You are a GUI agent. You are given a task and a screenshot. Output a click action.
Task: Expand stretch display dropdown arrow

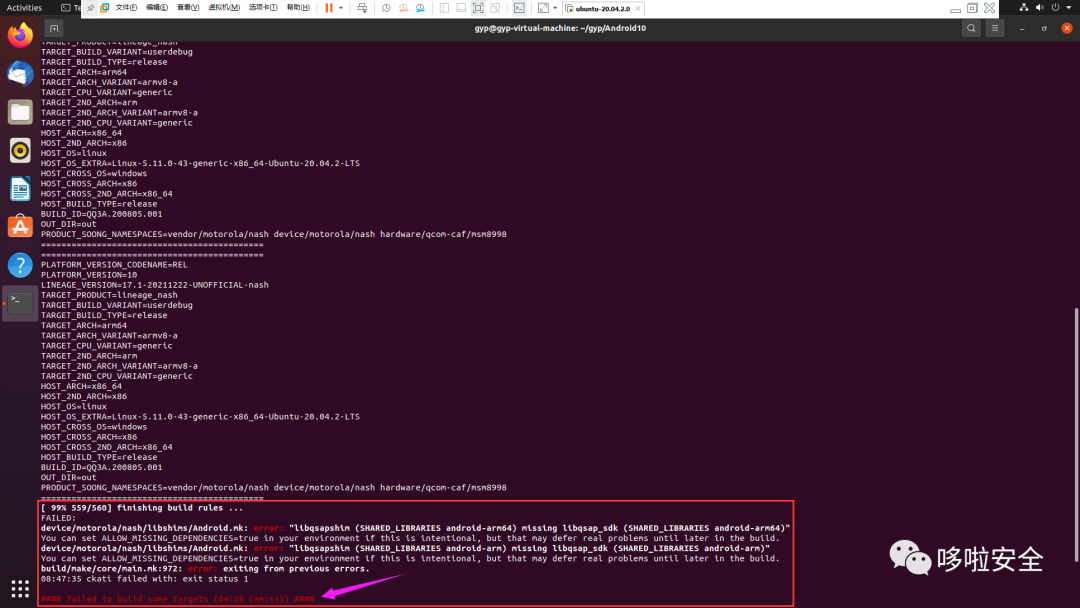[555, 8]
